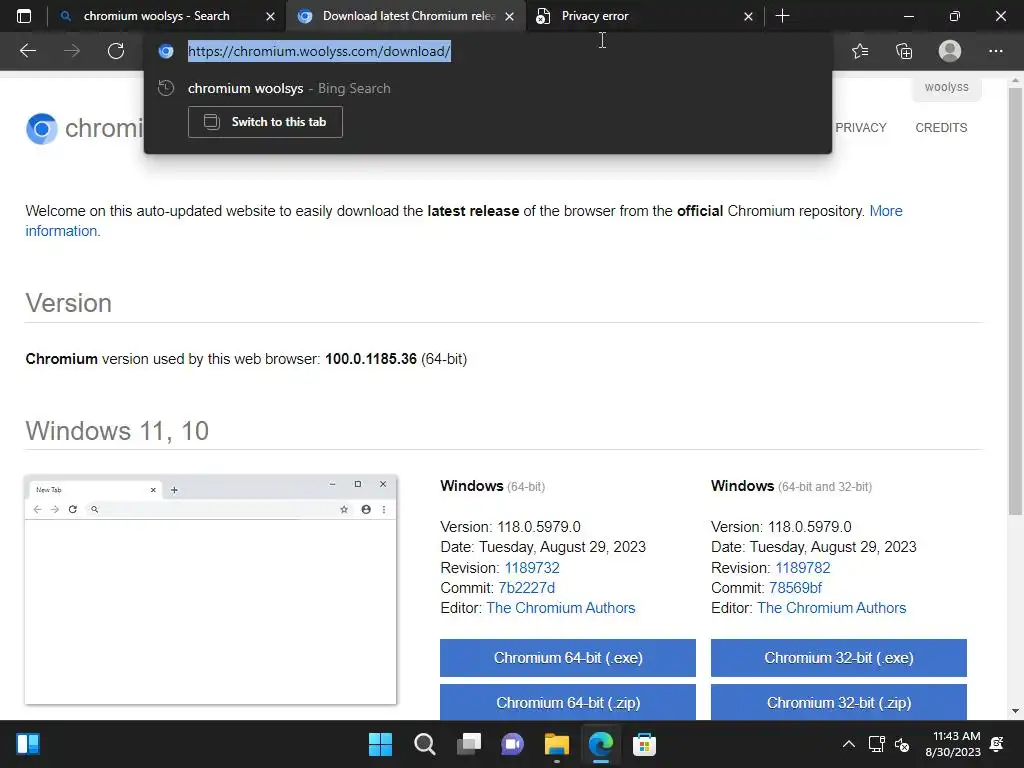Image resolution: width=1024 pixels, height=768 pixels.
Task: Open revision 1189732 link
Action: [x=532, y=568]
